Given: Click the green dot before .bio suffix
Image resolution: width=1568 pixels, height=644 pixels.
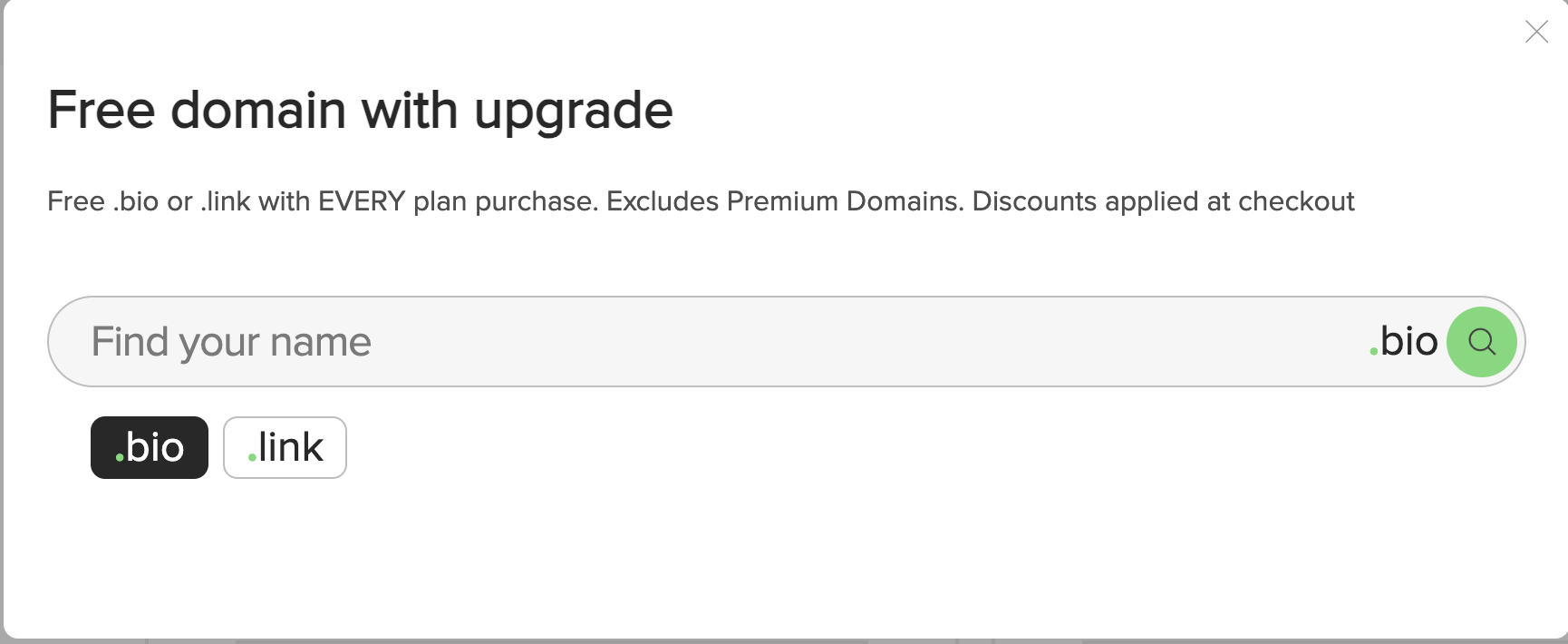Looking at the screenshot, I should 1374,351.
